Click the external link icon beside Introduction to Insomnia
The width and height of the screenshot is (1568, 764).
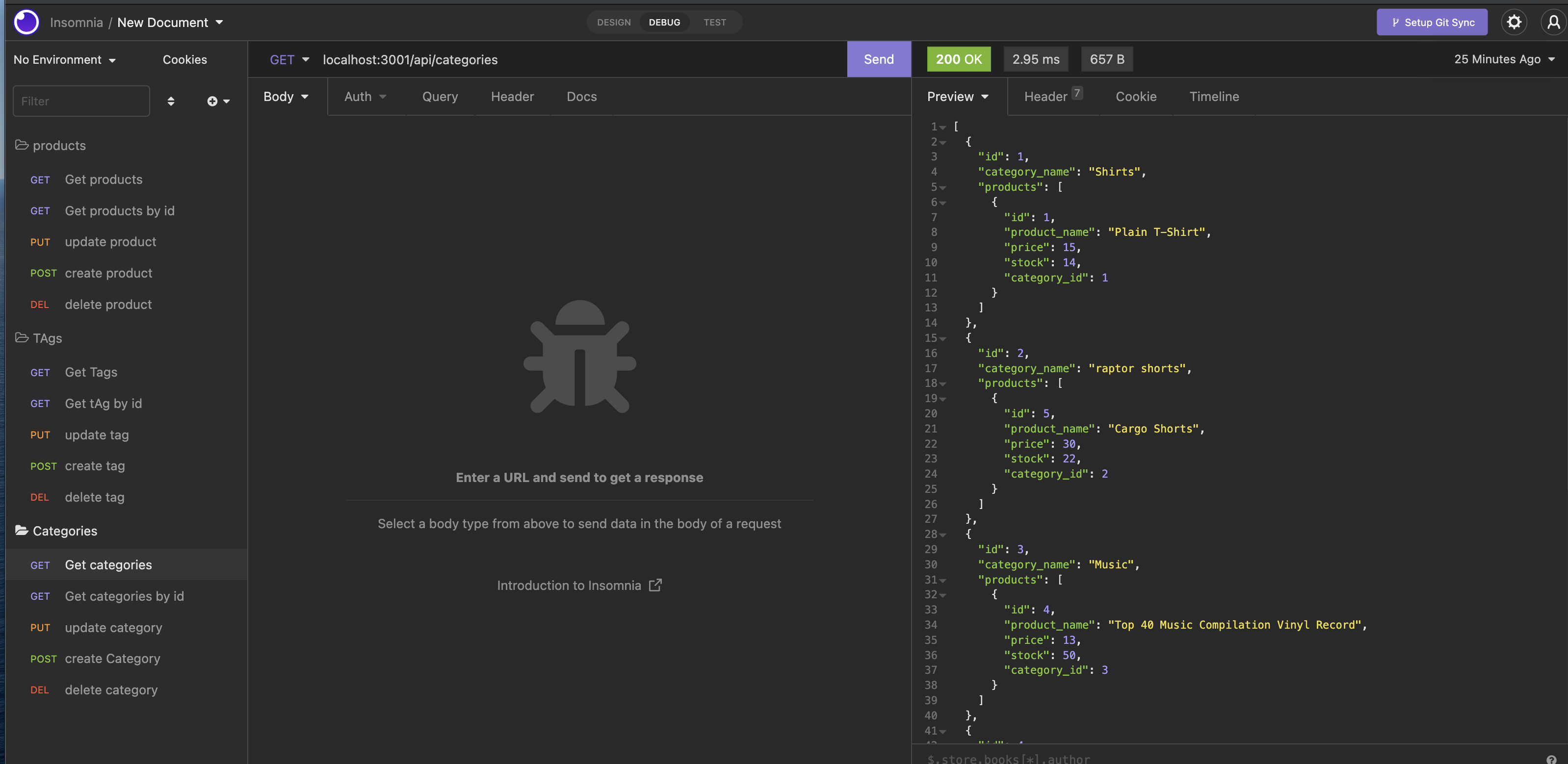tap(655, 585)
